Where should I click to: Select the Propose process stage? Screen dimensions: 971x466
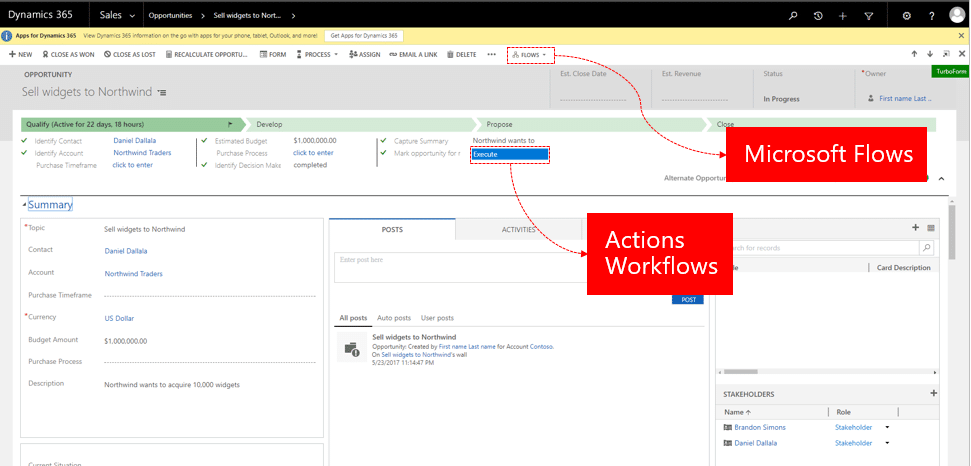pyautogui.click(x=591, y=124)
